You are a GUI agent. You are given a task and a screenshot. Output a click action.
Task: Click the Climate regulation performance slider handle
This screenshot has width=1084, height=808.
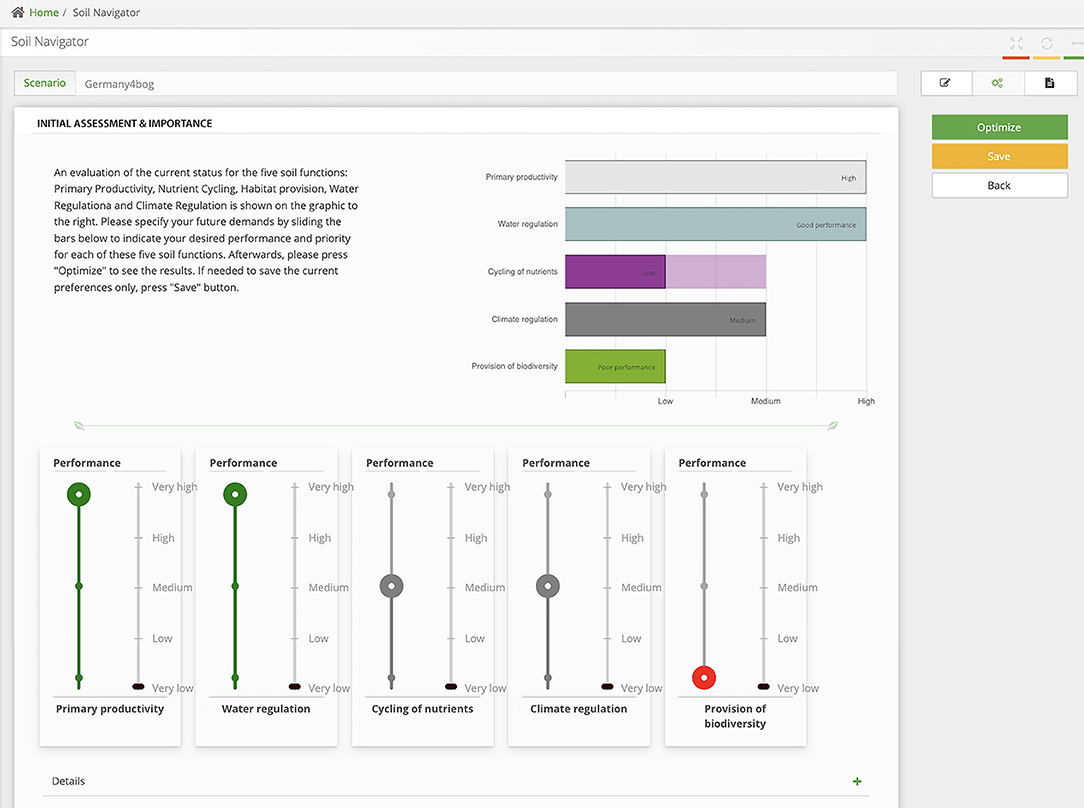548,586
